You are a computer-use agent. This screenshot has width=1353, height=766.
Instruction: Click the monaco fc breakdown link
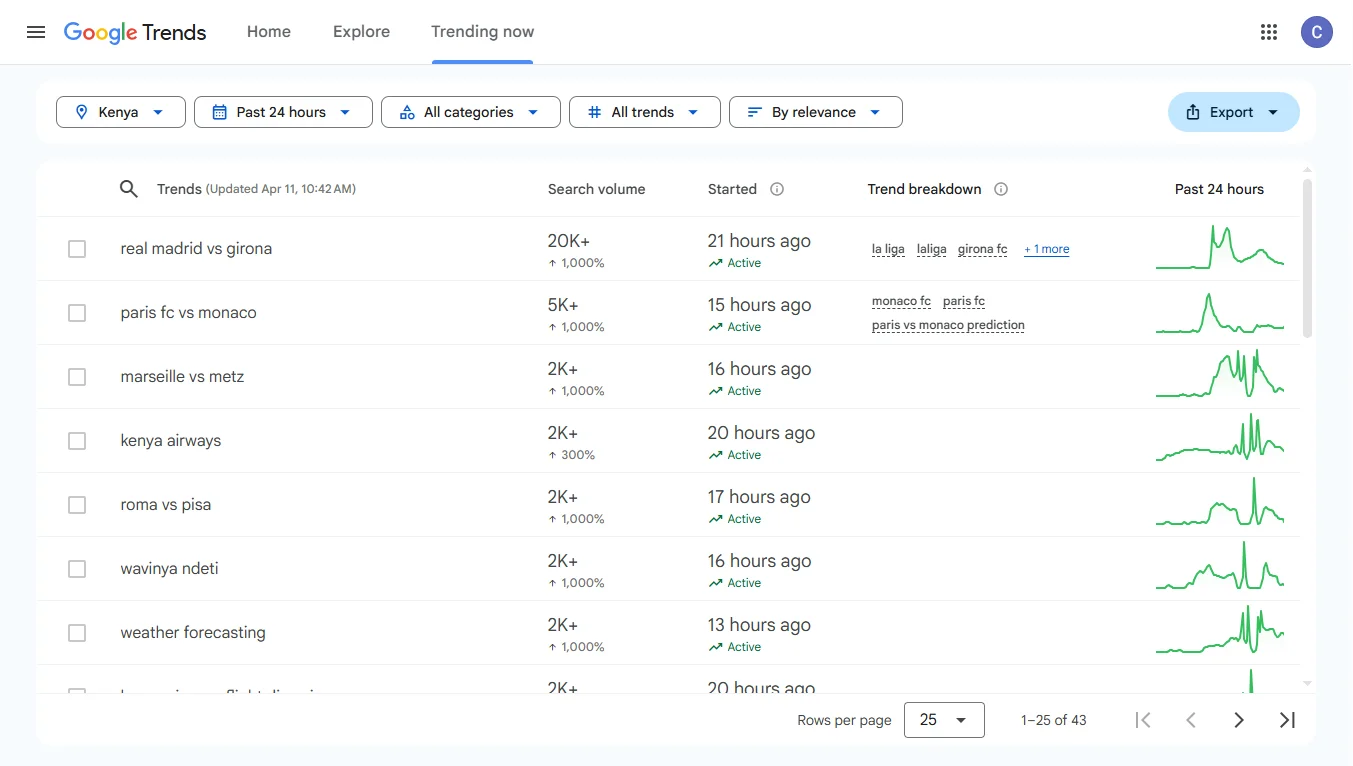tap(901, 301)
